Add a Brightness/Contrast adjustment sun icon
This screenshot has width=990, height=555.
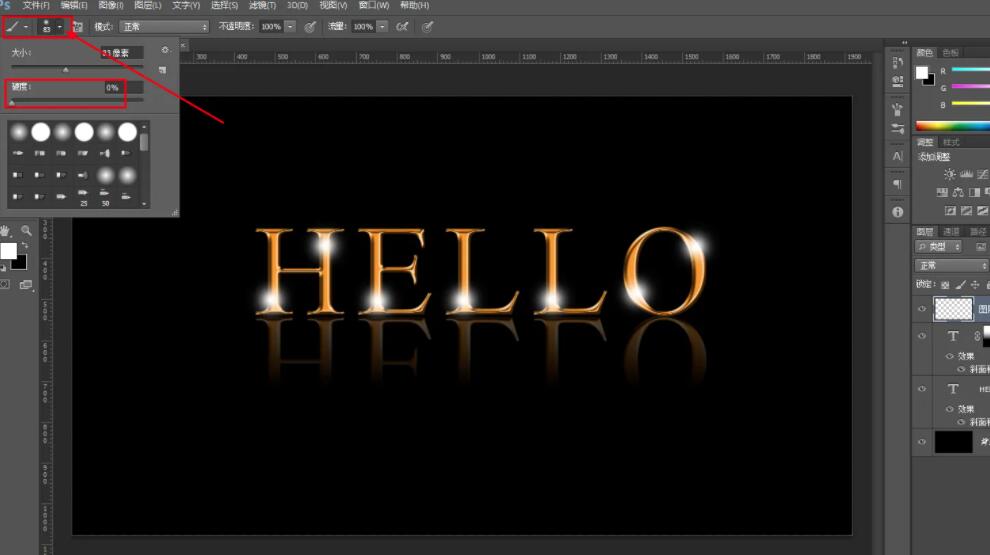(x=949, y=174)
